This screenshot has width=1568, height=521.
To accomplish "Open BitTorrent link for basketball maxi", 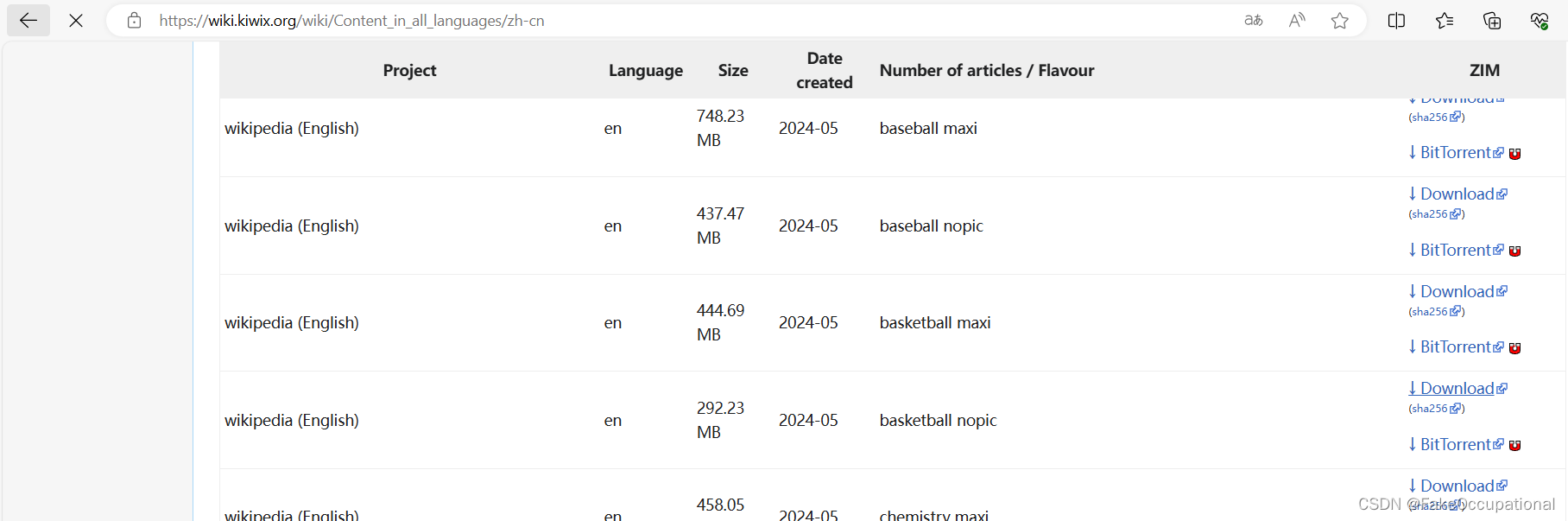I will [x=1456, y=346].
